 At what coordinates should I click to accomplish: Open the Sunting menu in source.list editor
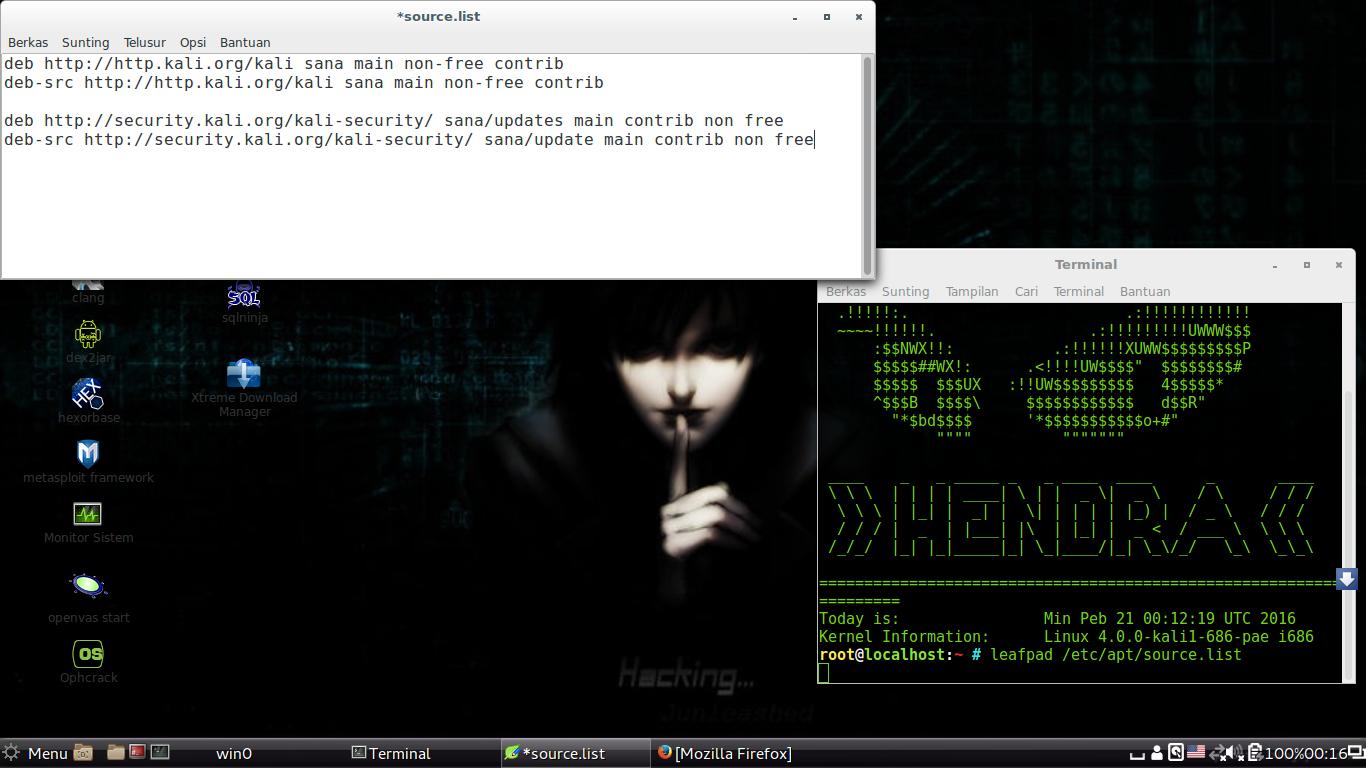tap(85, 42)
